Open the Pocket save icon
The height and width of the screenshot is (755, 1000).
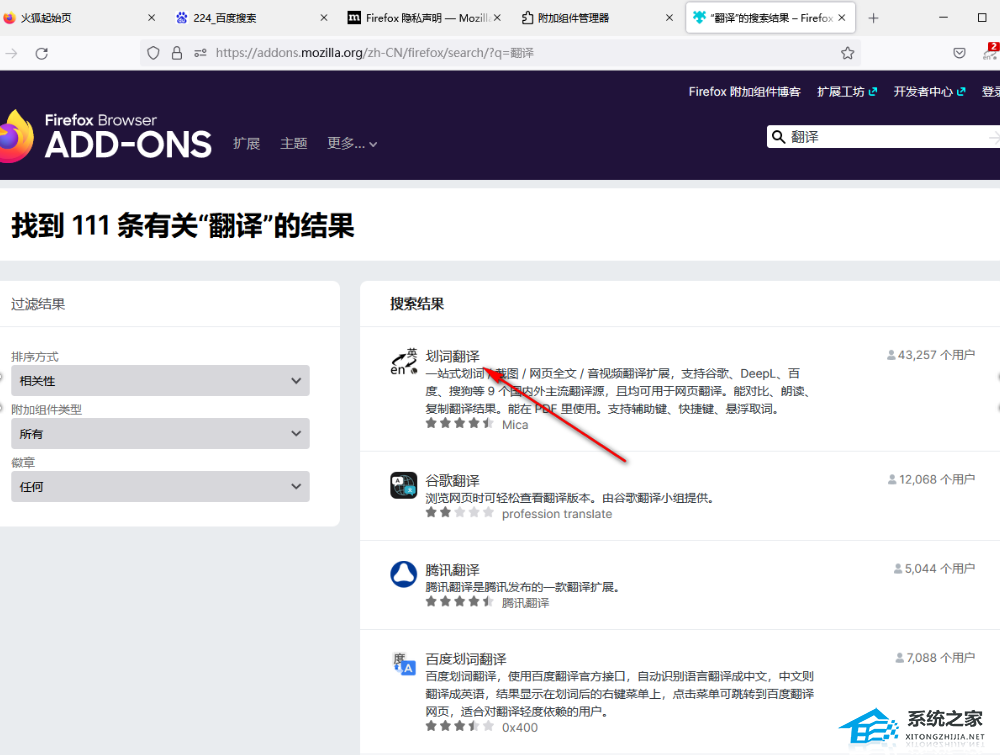pyautogui.click(x=959, y=53)
